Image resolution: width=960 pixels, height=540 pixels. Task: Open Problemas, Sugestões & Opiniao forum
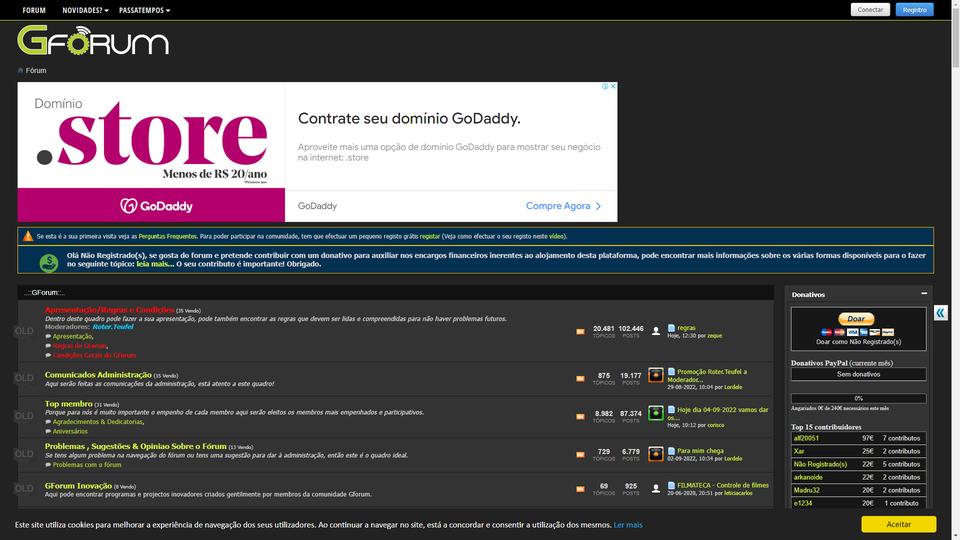click(x=135, y=446)
